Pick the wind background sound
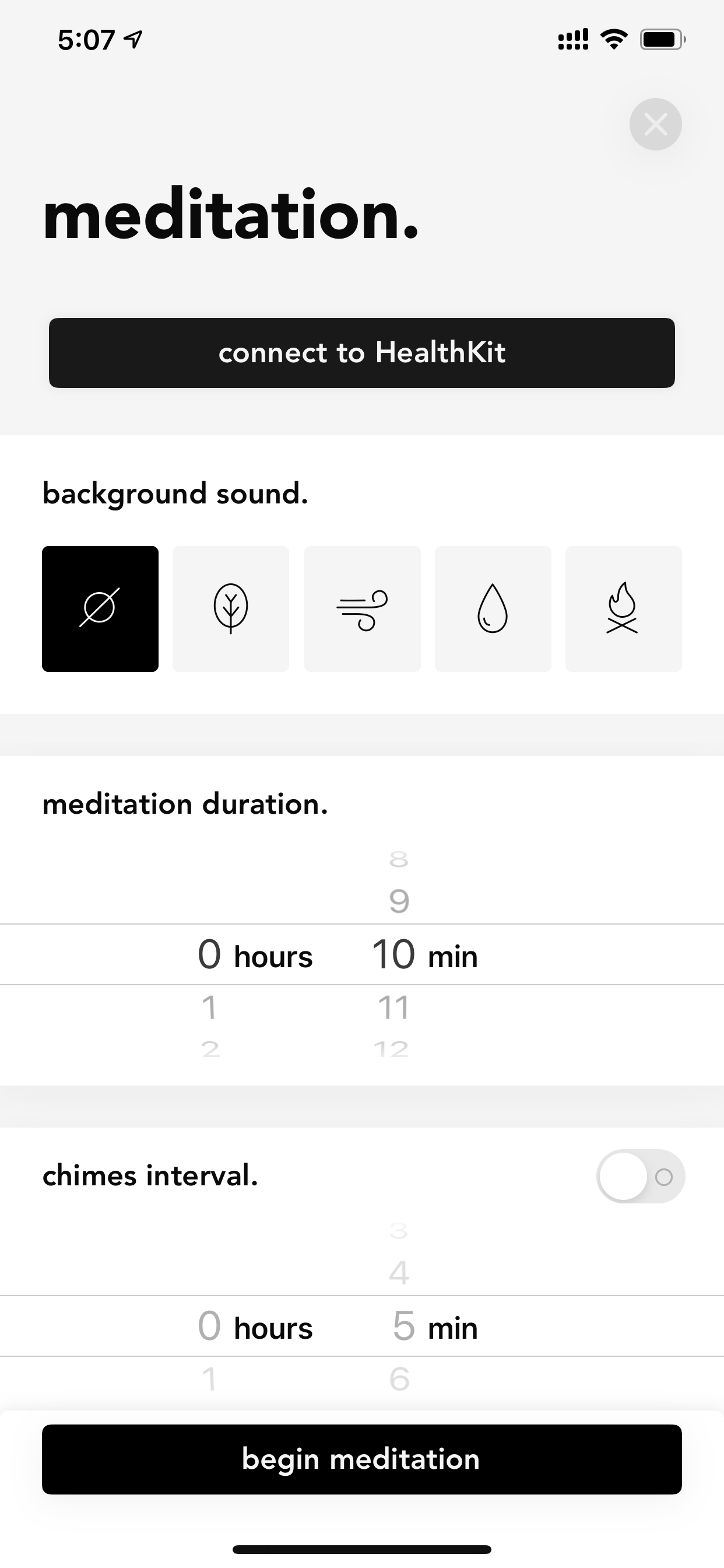Viewport: 724px width, 1568px height. 362,608
